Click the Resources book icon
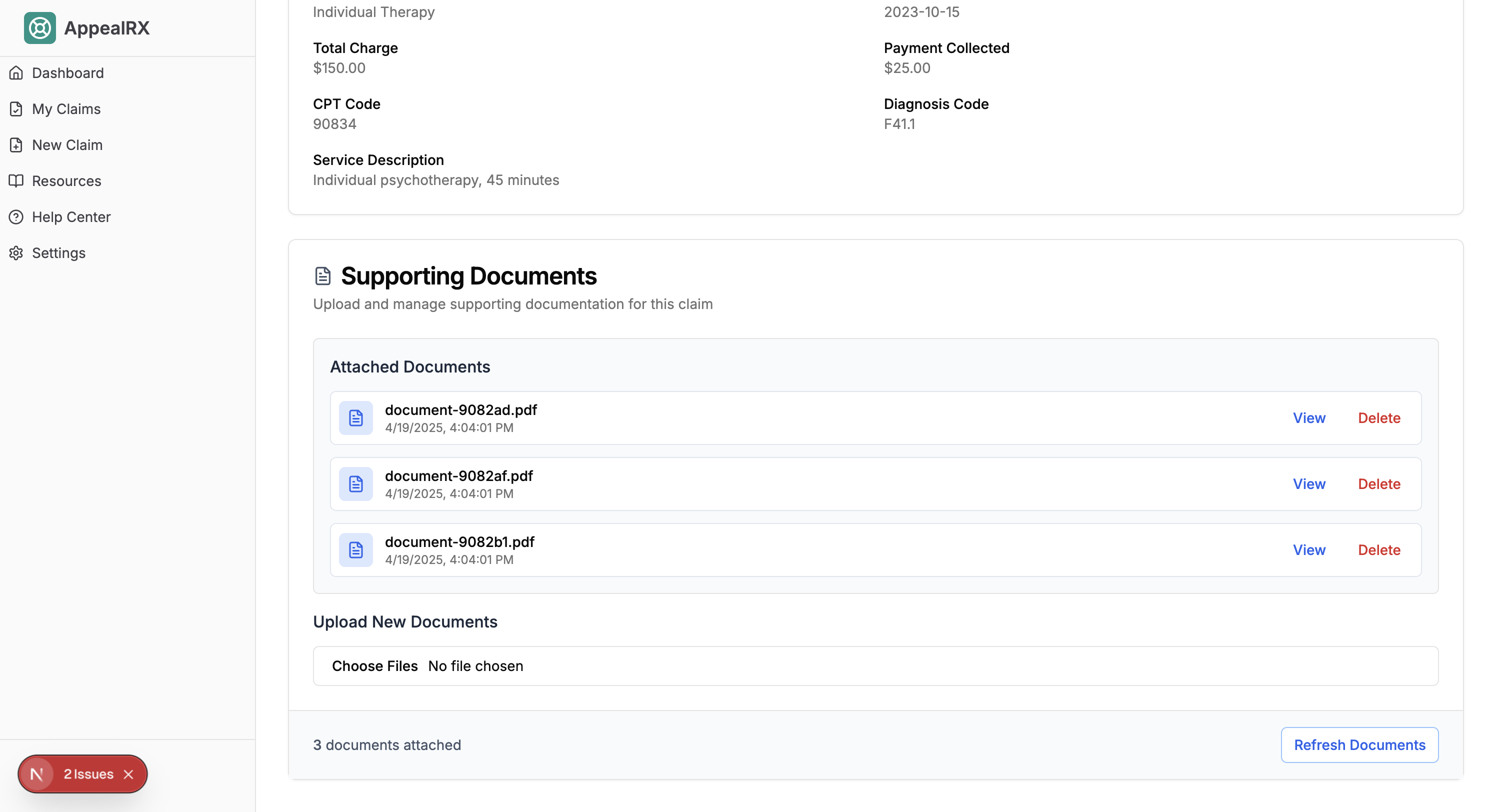This screenshot has height=812, width=1496. [x=16, y=181]
